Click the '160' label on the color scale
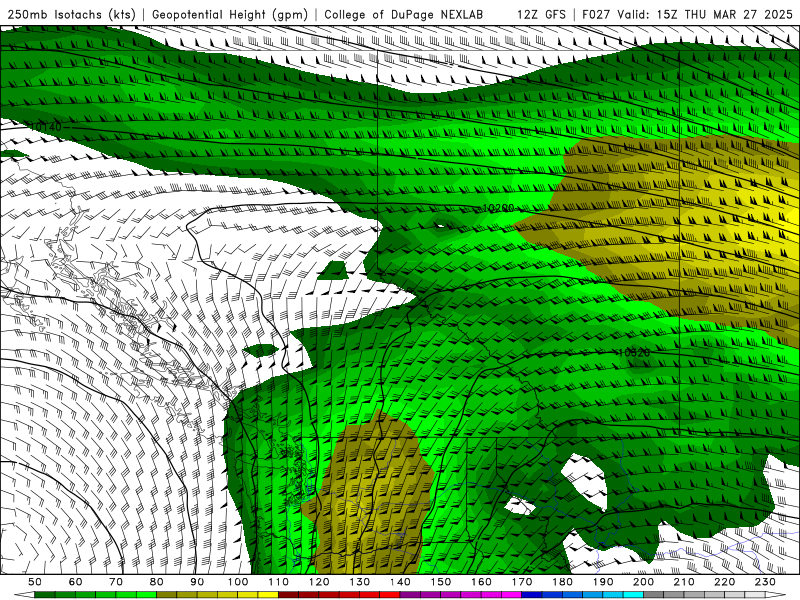Image resolution: width=800 pixels, height=600 pixels. pos(481,582)
